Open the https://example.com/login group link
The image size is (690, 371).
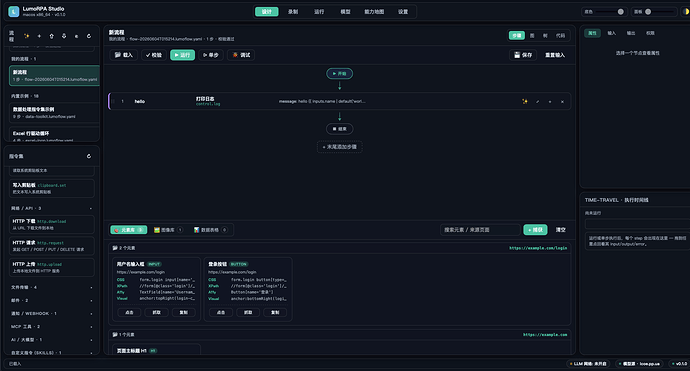coord(538,248)
